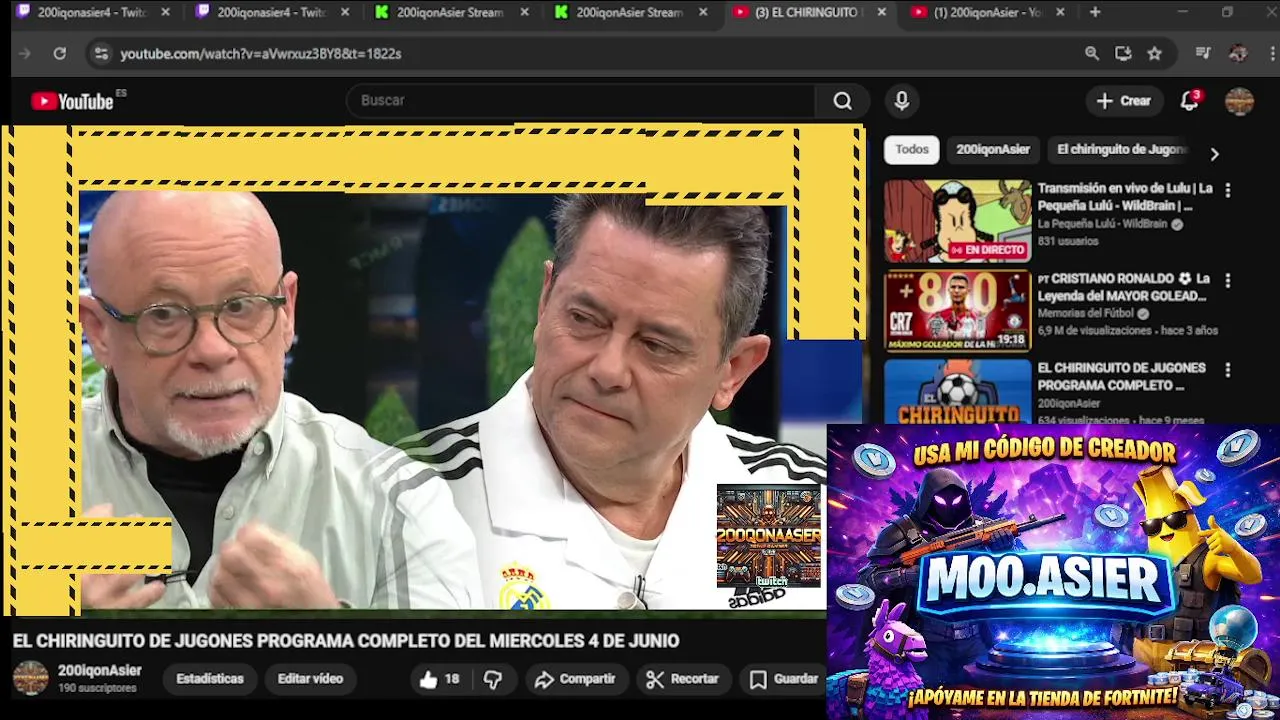
Task: Go to YouTube home via logo
Action: point(72,101)
